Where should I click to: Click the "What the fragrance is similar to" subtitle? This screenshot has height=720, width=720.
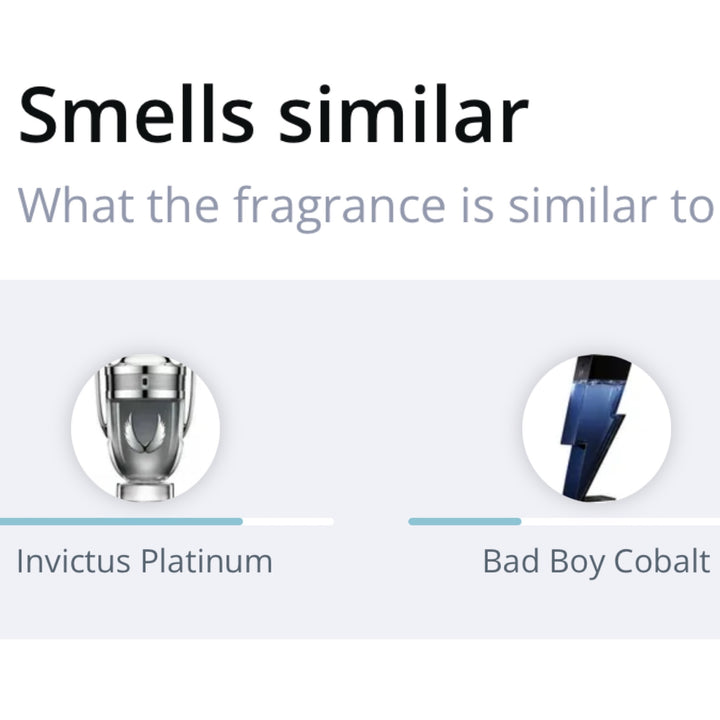point(366,206)
